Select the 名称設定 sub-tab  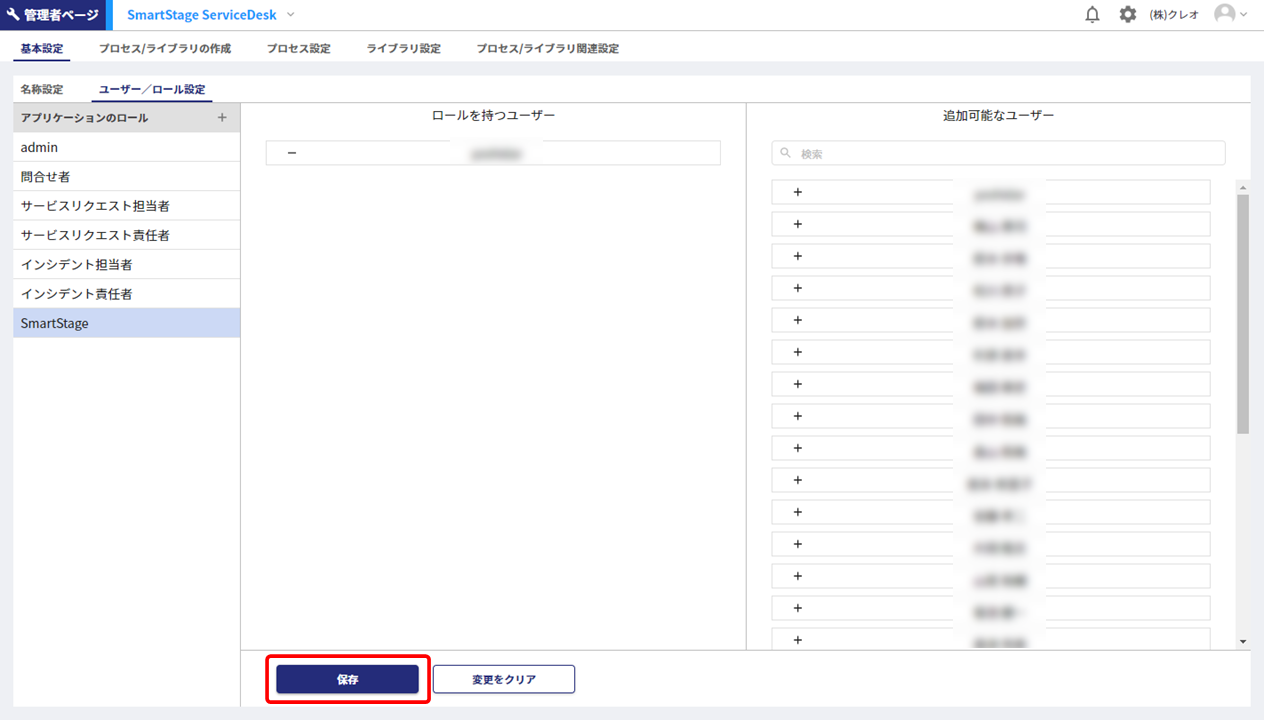click(x=42, y=89)
